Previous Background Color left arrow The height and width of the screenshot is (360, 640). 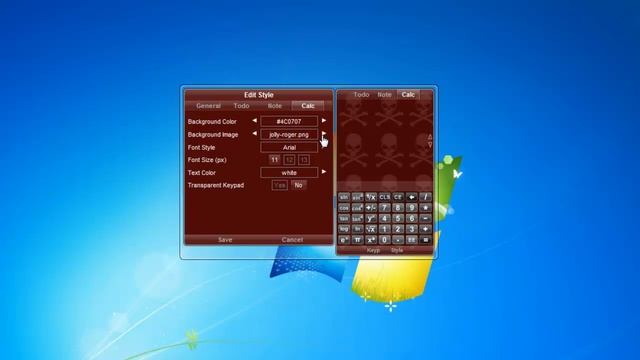tap(255, 120)
